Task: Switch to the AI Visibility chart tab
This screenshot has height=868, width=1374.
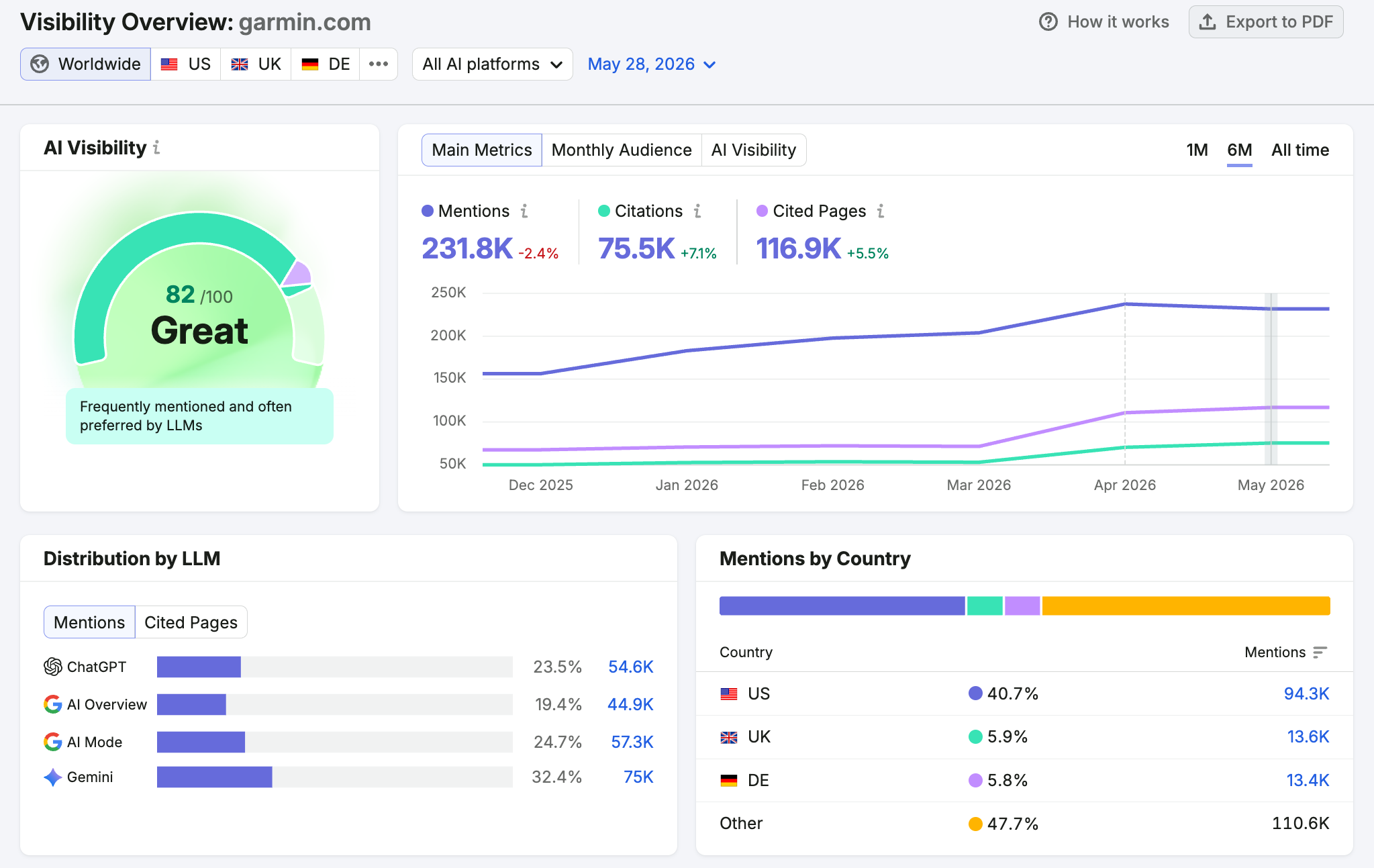Action: [x=754, y=150]
